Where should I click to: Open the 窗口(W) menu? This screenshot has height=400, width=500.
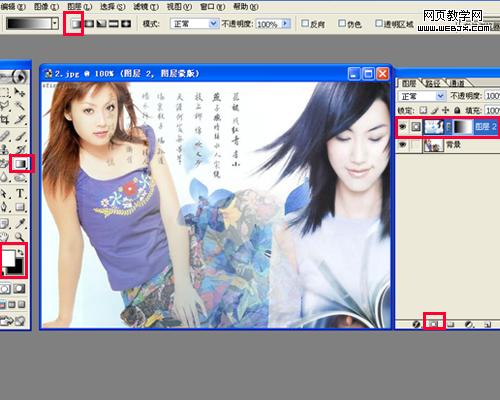pos(212,6)
